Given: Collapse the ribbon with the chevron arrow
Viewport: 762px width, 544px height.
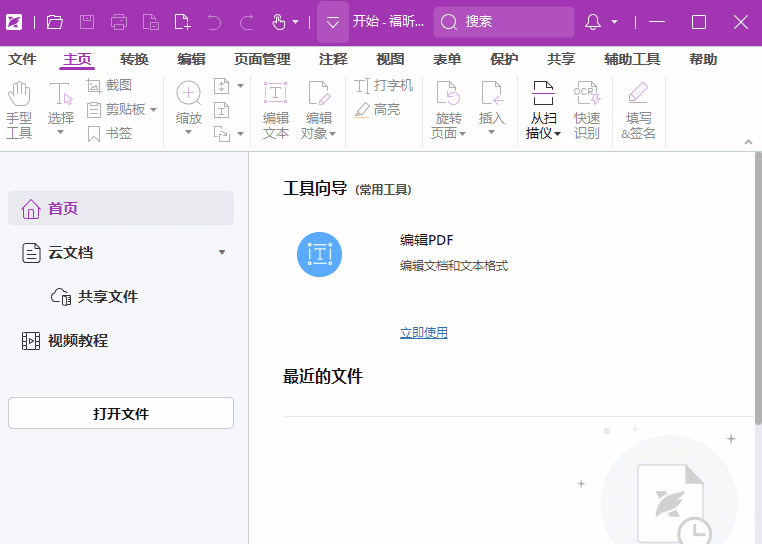Looking at the screenshot, I should [748, 143].
